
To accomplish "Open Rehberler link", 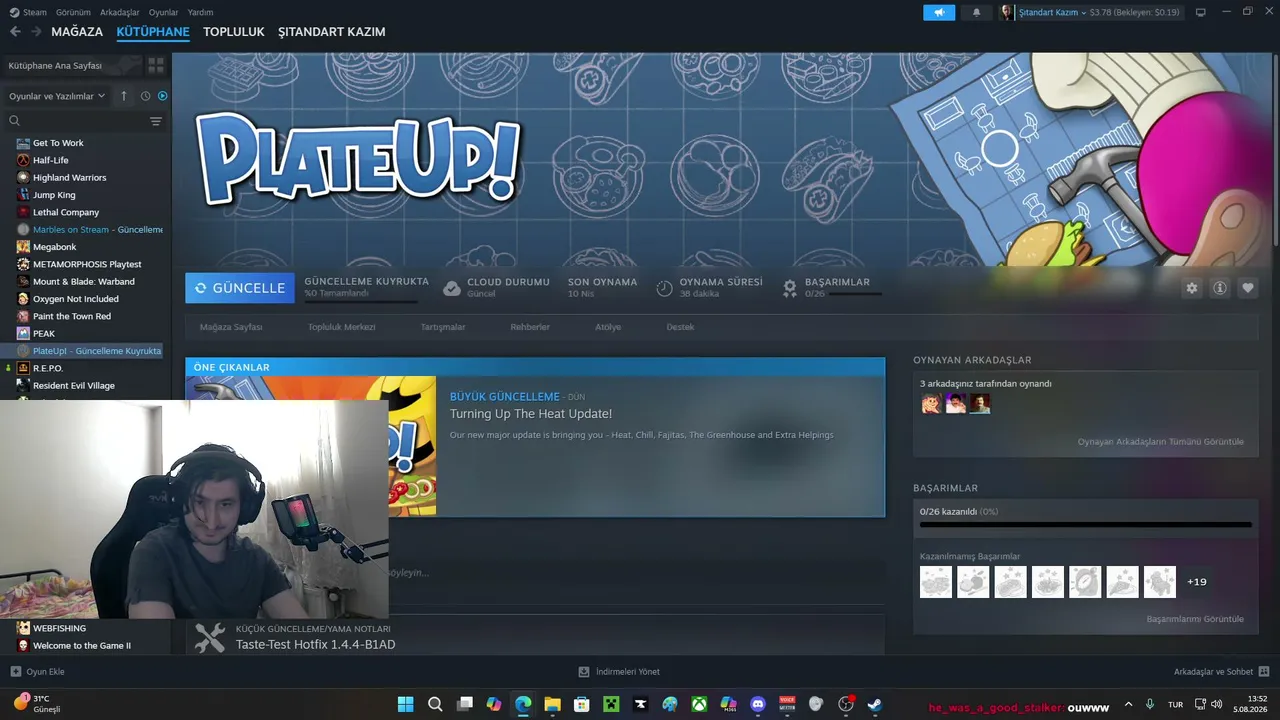I will pyautogui.click(x=530, y=327).
